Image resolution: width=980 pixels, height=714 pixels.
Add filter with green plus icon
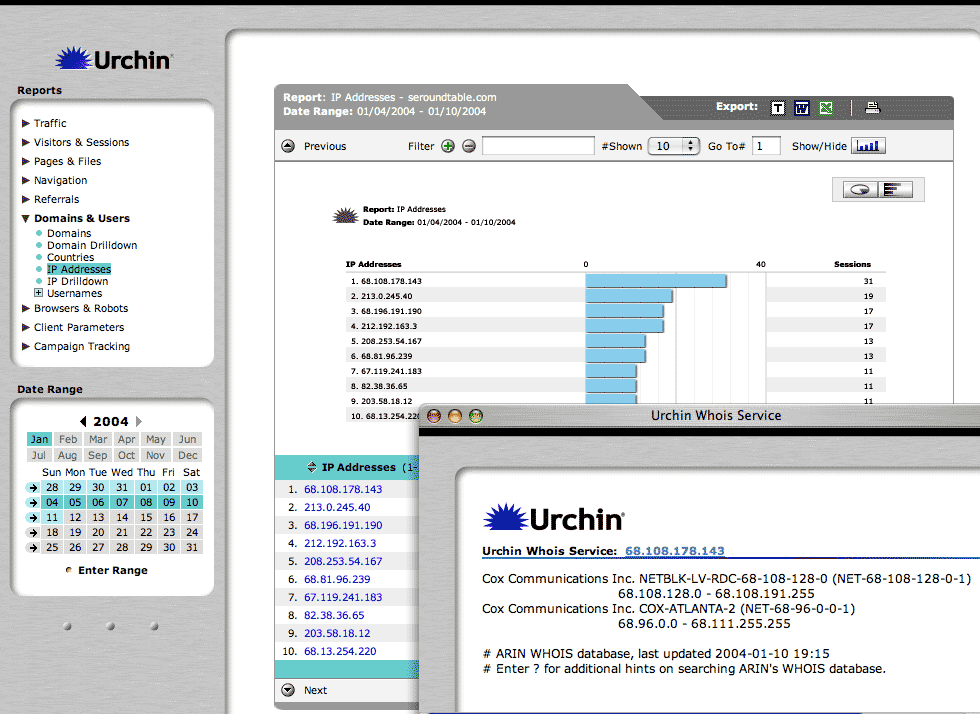tap(448, 146)
